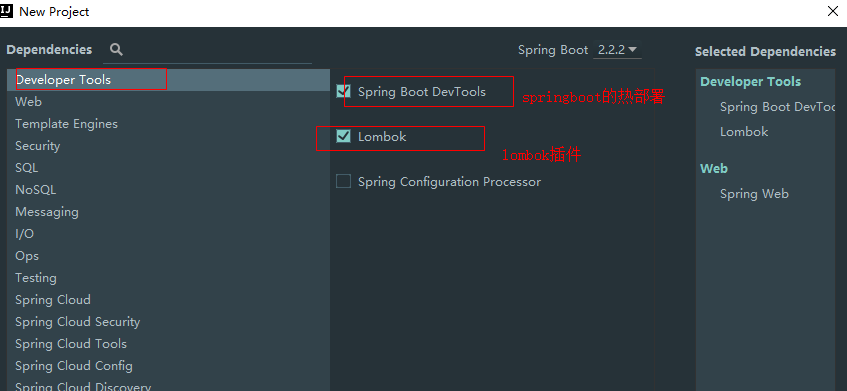Click Lombok in Selected Dependencies panel
847x391 pixels.
pyautogui.click(x=744, y=132)
